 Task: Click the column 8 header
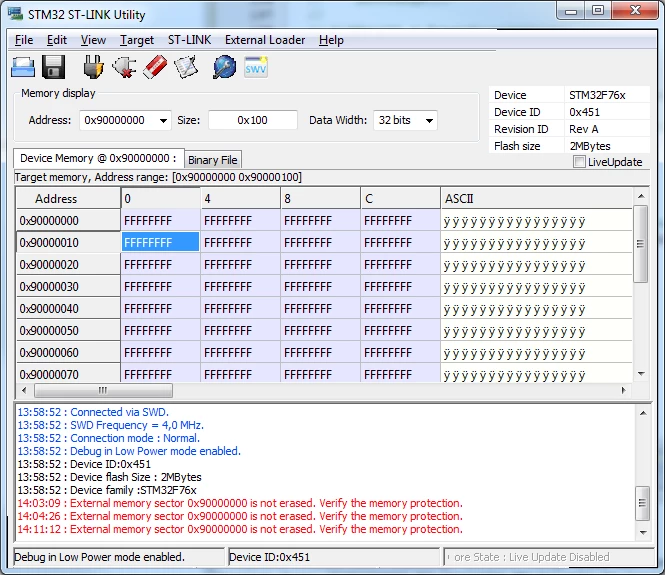(x=321, y=198)
